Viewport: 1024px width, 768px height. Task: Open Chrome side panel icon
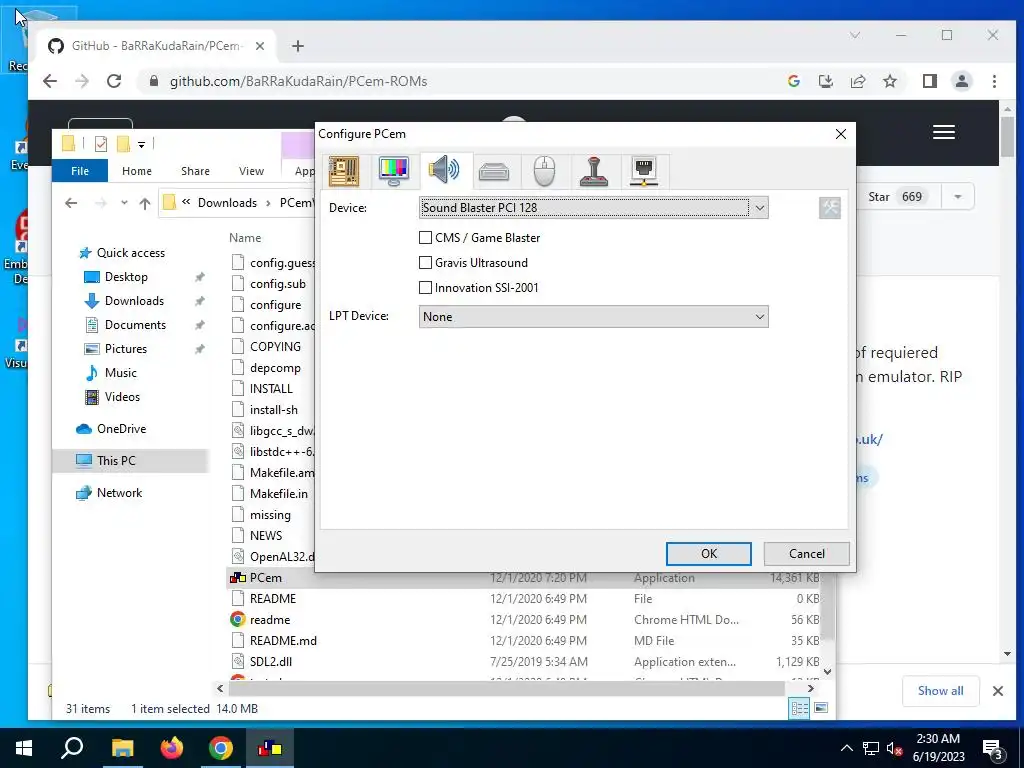(930, 81)
